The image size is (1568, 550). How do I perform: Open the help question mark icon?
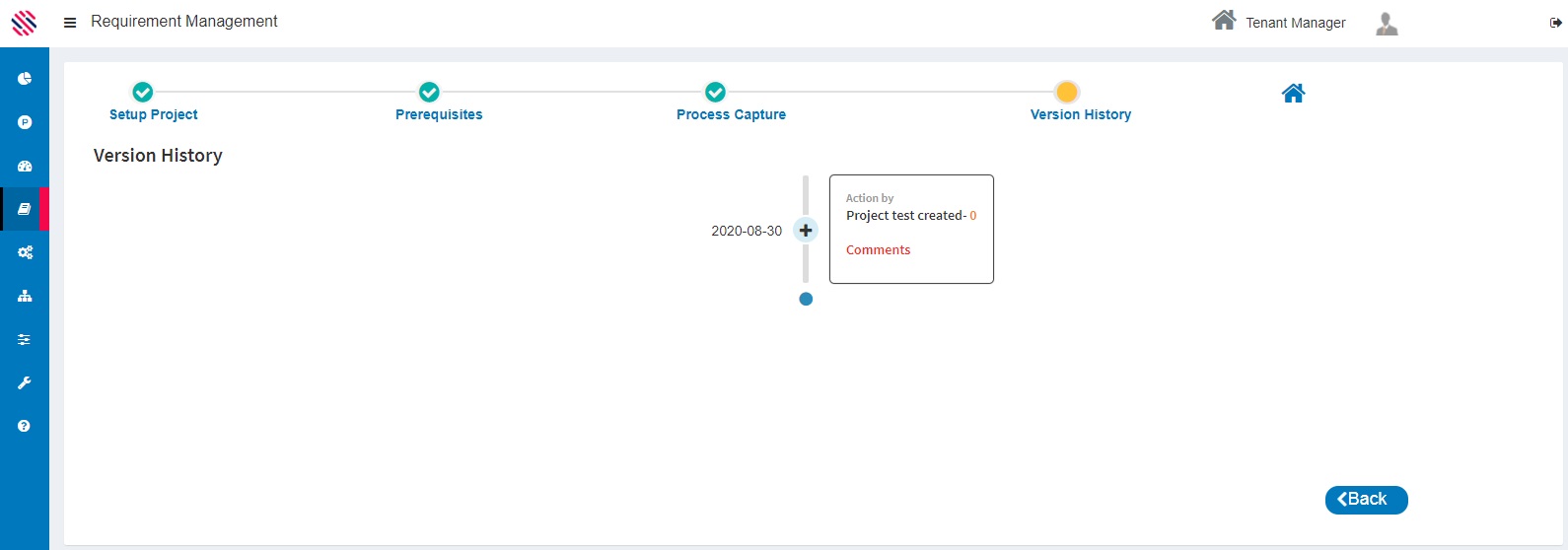click(25, 426)
